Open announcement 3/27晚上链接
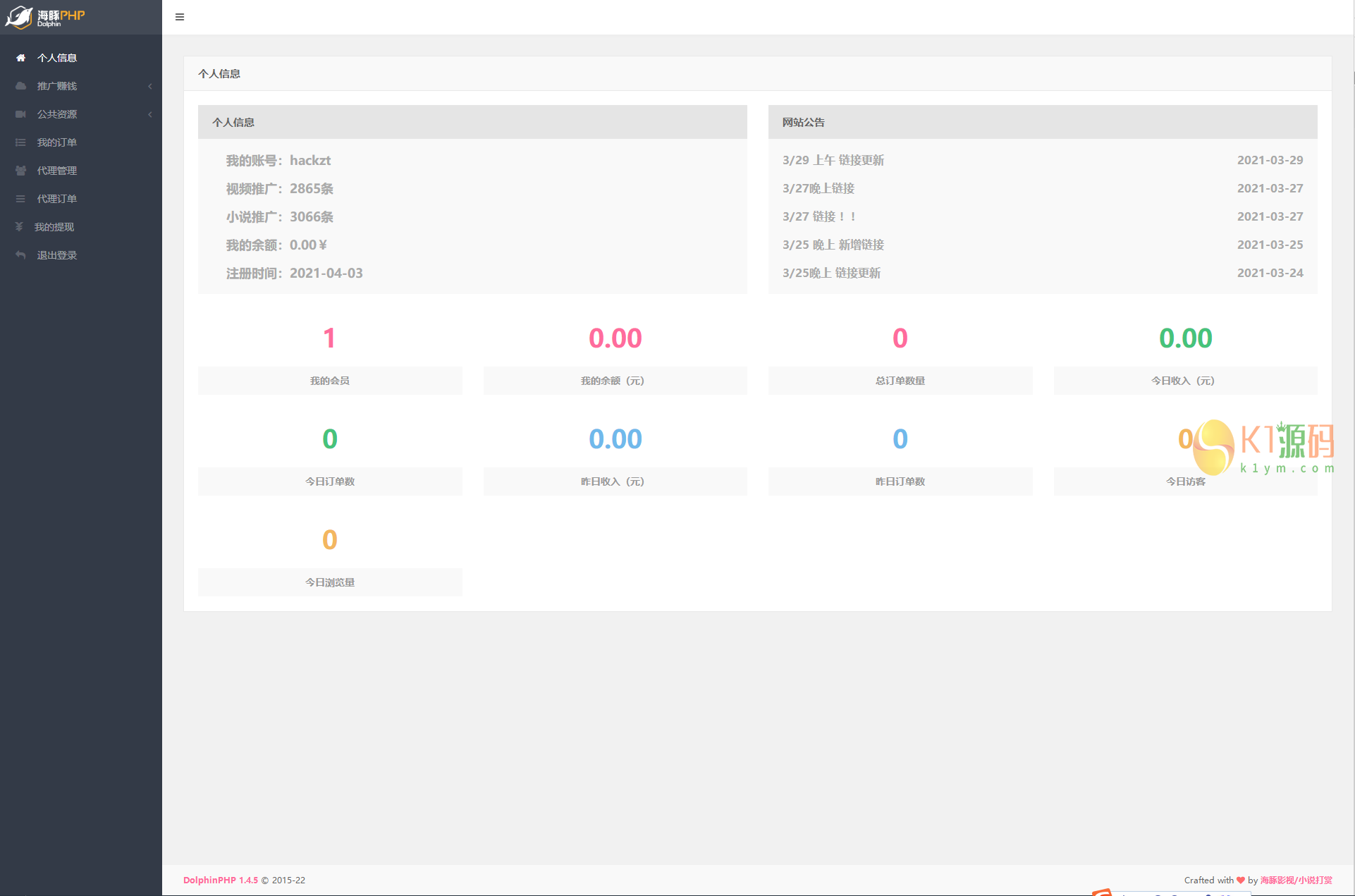Viewport: 1355px width, 896px height. (818, 188)
